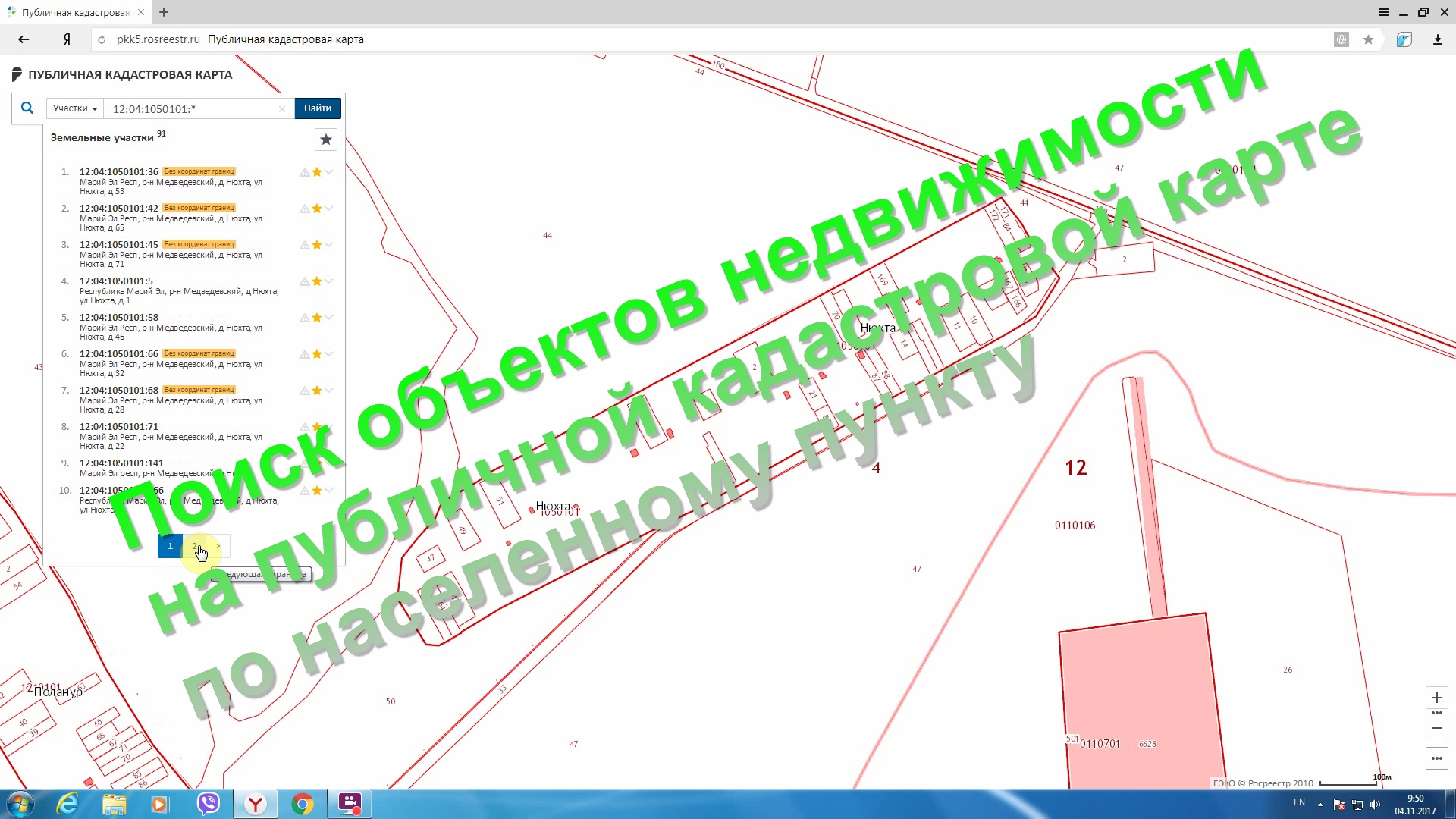Toggle favorite star for 12:04:1050101:66
Image resolution: width=1456 pixels, height=819 pixels.
(317, 354)
